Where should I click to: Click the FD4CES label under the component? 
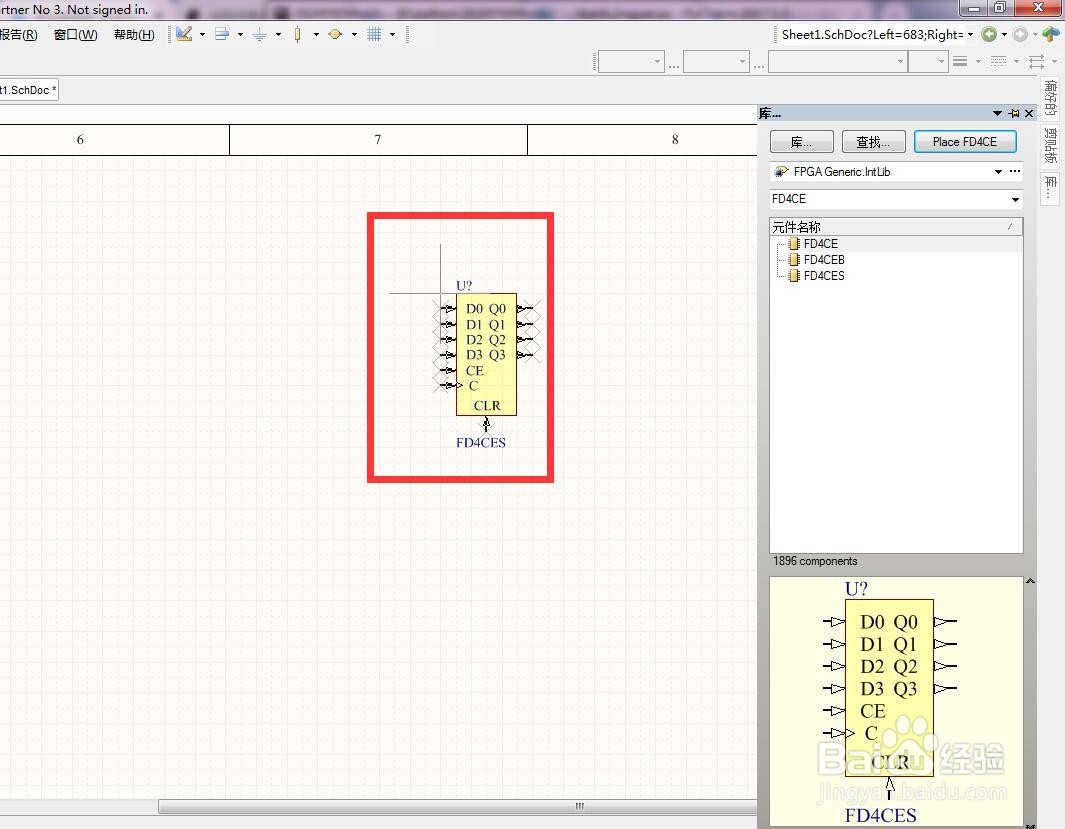(x=481, y=442)
